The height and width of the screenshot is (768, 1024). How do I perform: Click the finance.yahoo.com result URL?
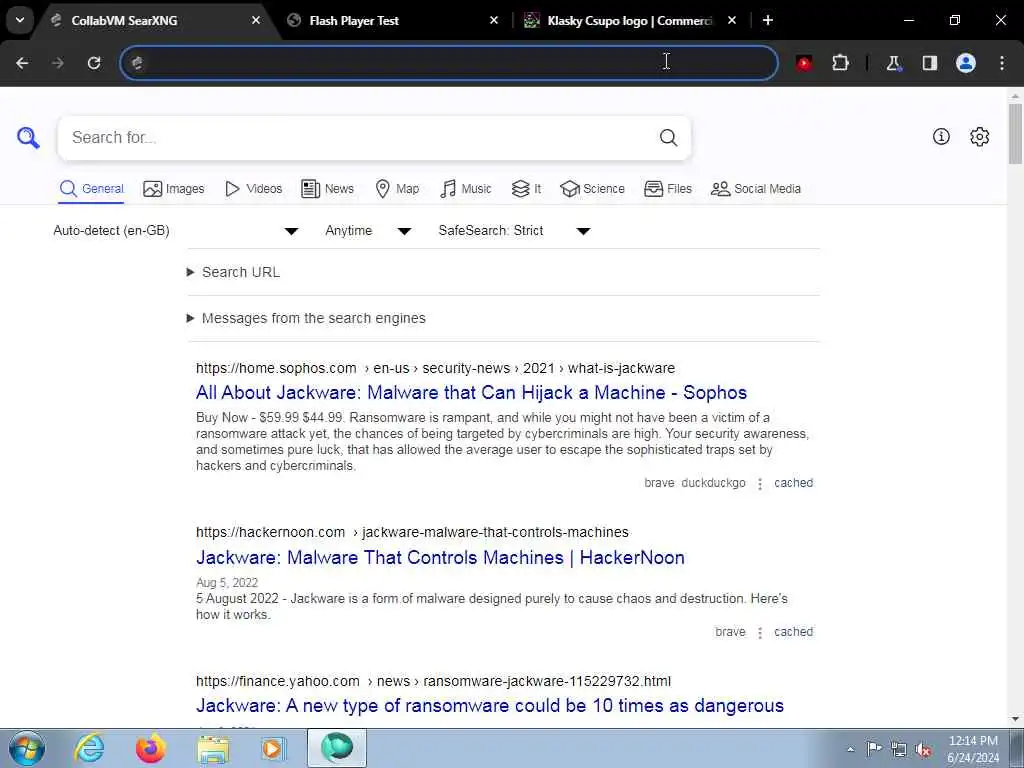tap(433, 681)
